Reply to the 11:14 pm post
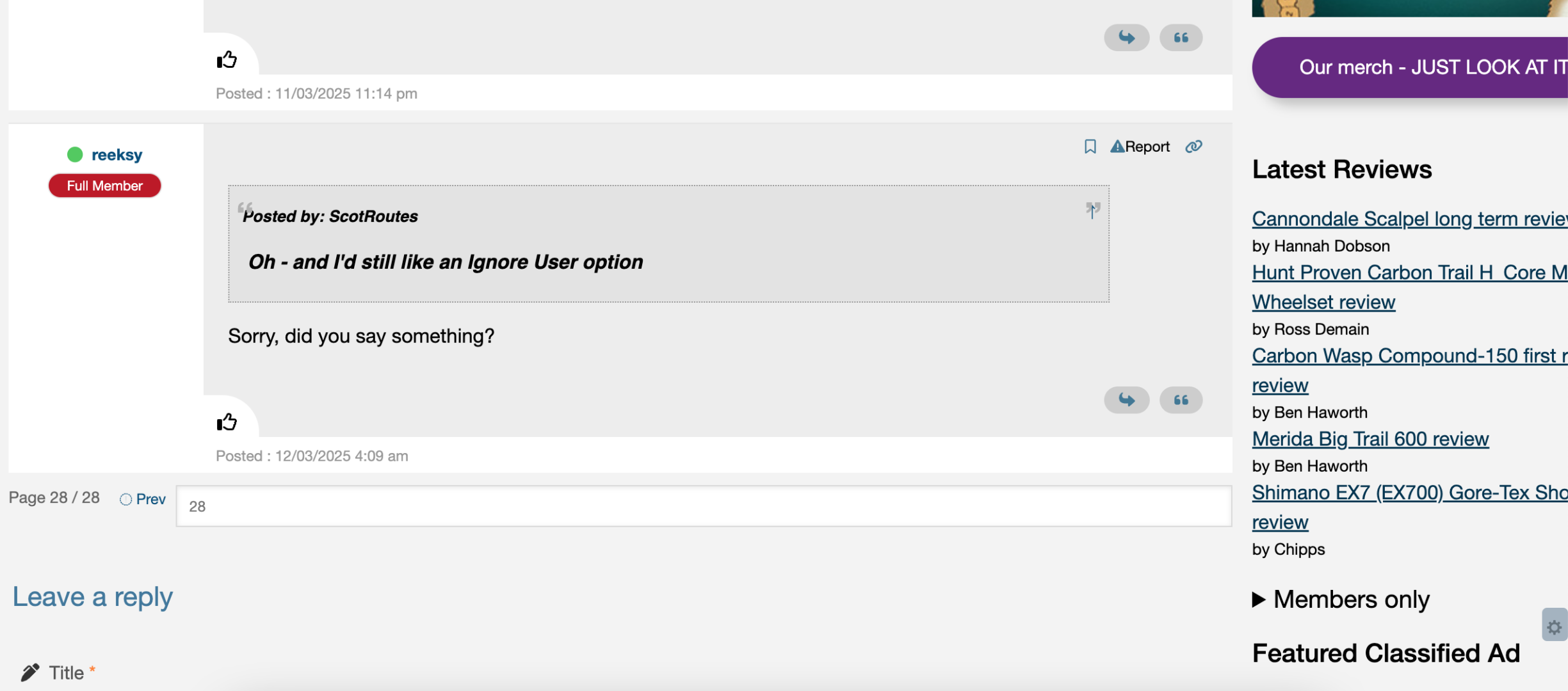The image size is (1568, 691). click(x=1126, y=38)
